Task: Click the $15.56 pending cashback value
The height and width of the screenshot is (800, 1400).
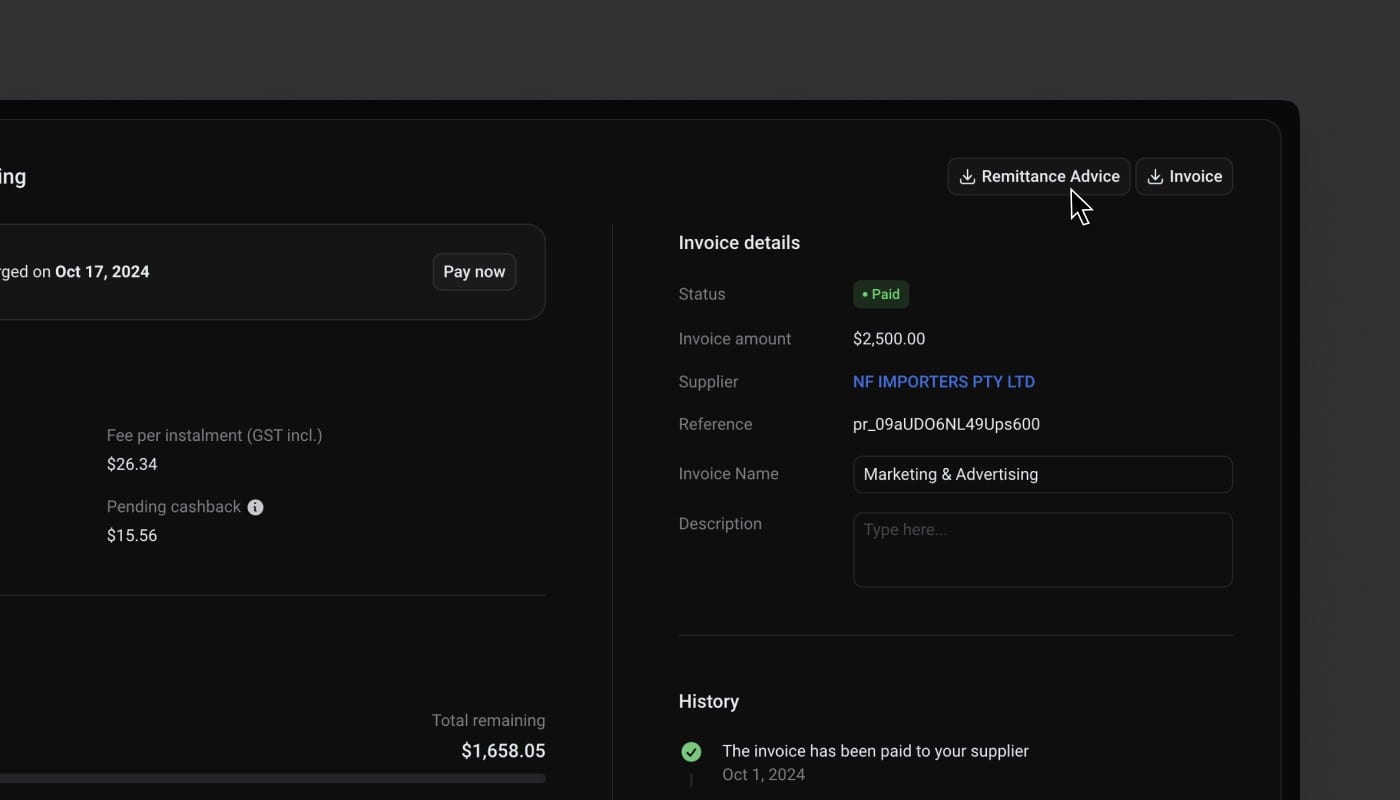Action: click(132, 535)
